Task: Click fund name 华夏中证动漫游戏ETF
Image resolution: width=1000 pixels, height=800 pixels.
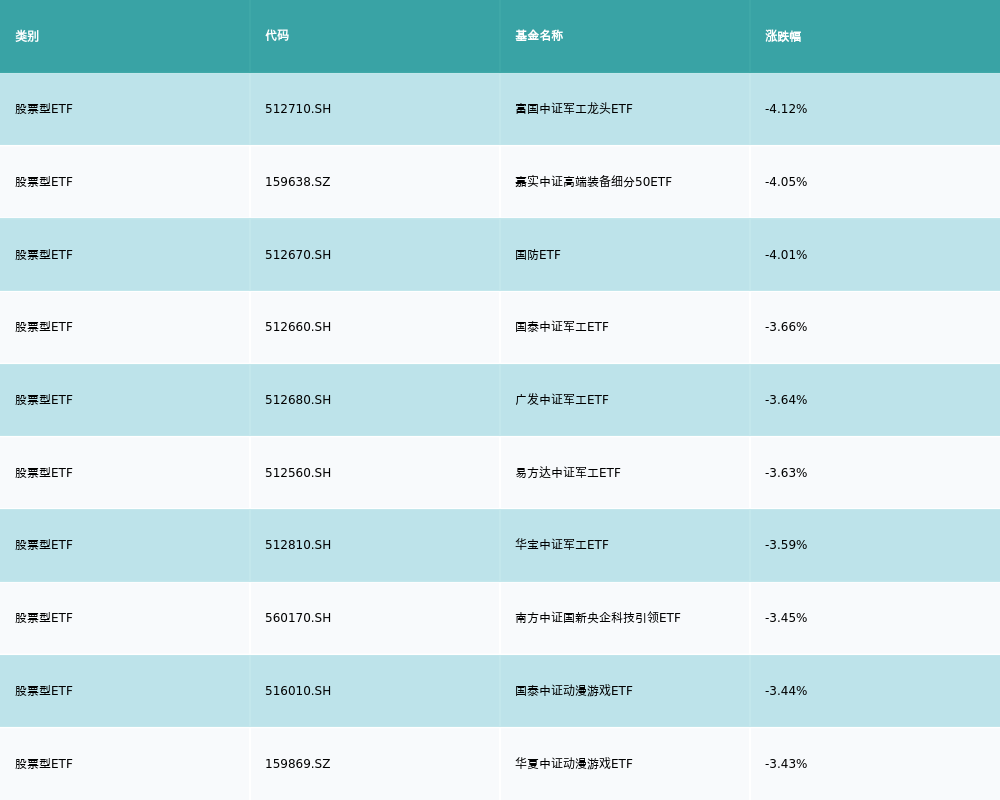Action: coord(574,764)
